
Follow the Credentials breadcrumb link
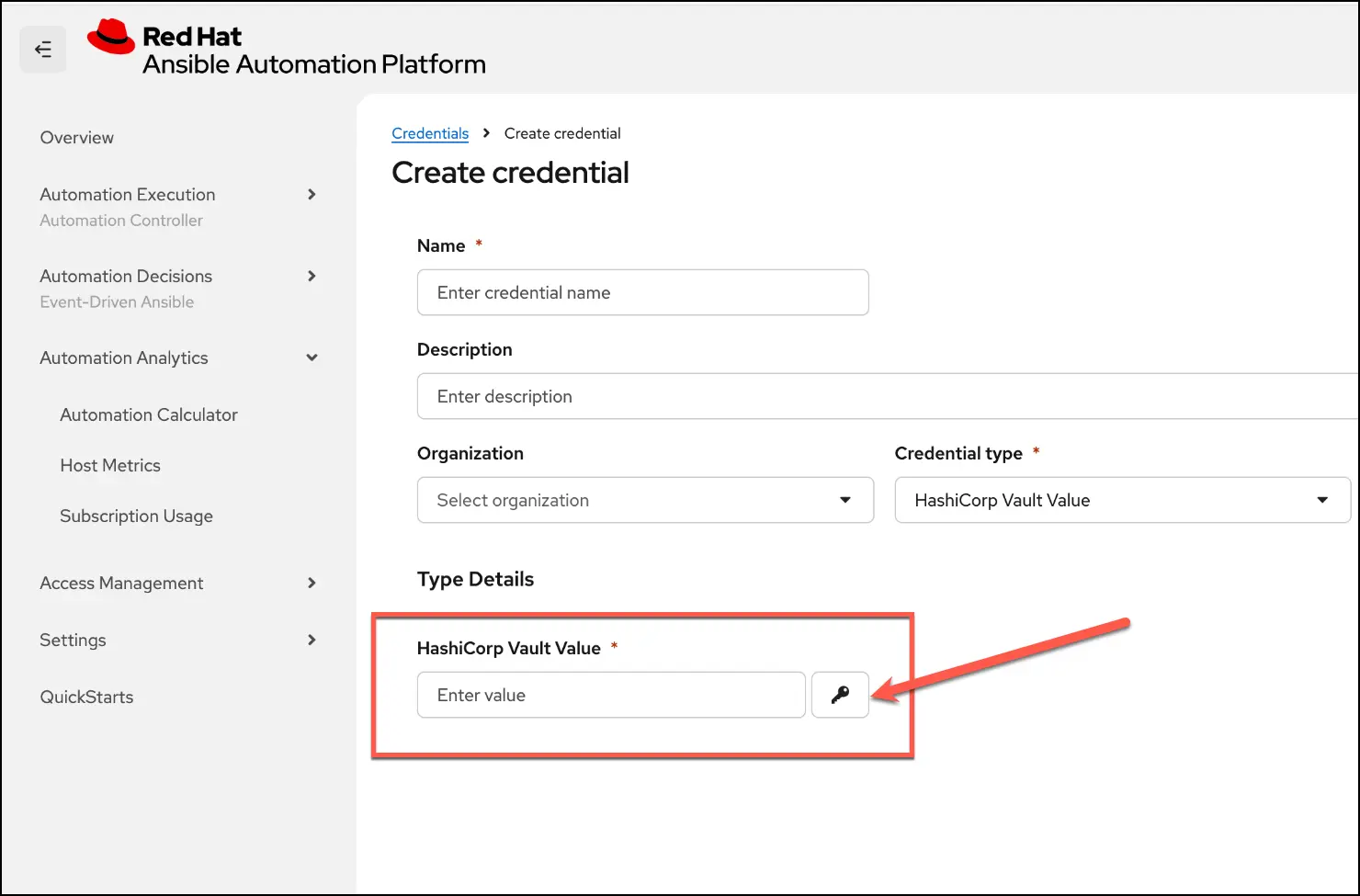430,133
